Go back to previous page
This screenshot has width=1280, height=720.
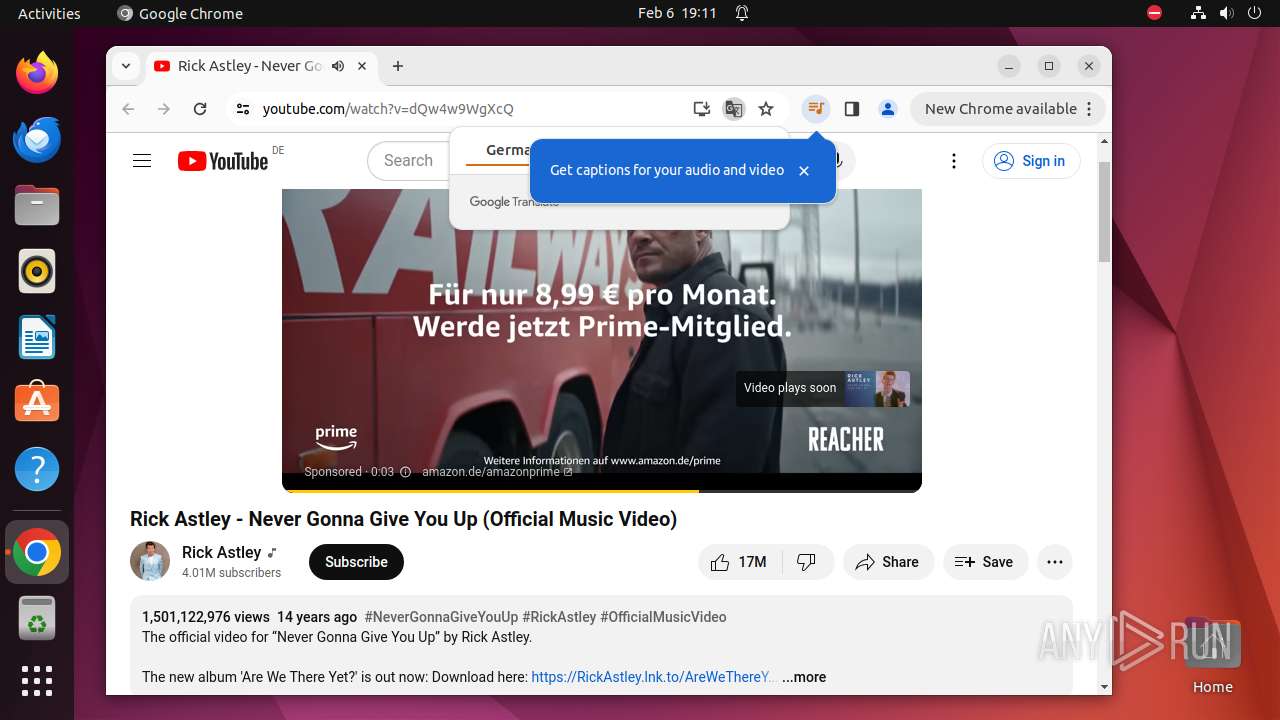tap(128, 109)
